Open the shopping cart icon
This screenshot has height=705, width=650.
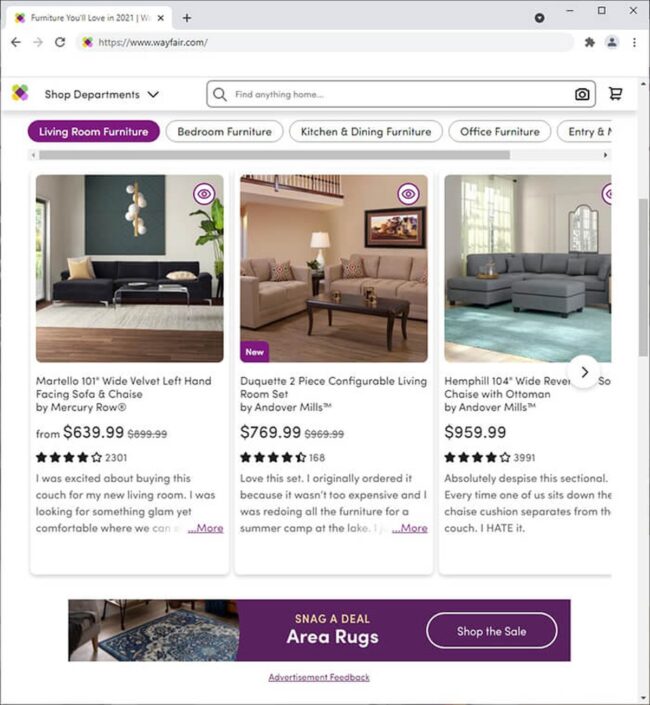tap(615, 94)
